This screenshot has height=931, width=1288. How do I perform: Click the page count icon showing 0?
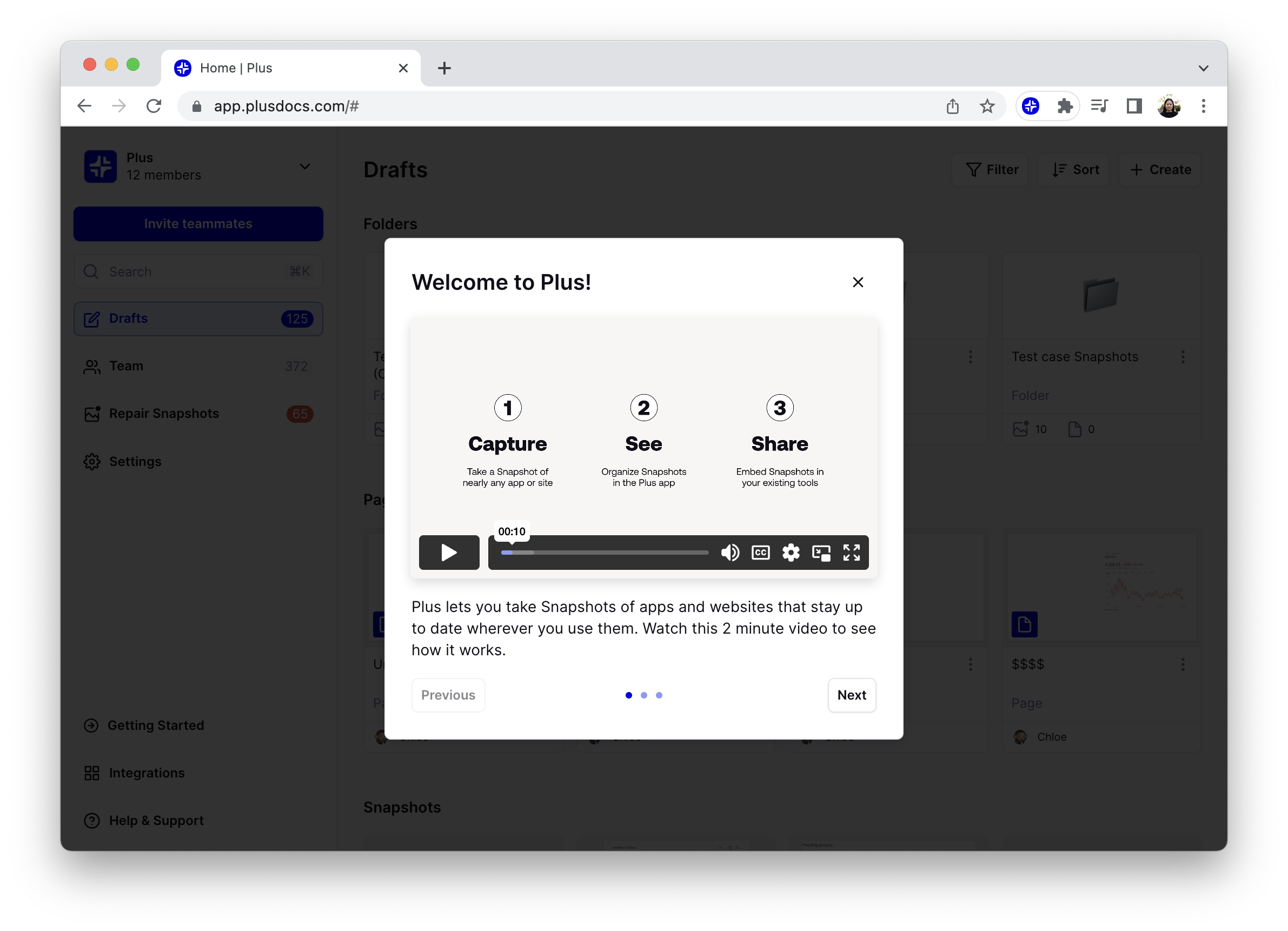(x=1074, y=429)
